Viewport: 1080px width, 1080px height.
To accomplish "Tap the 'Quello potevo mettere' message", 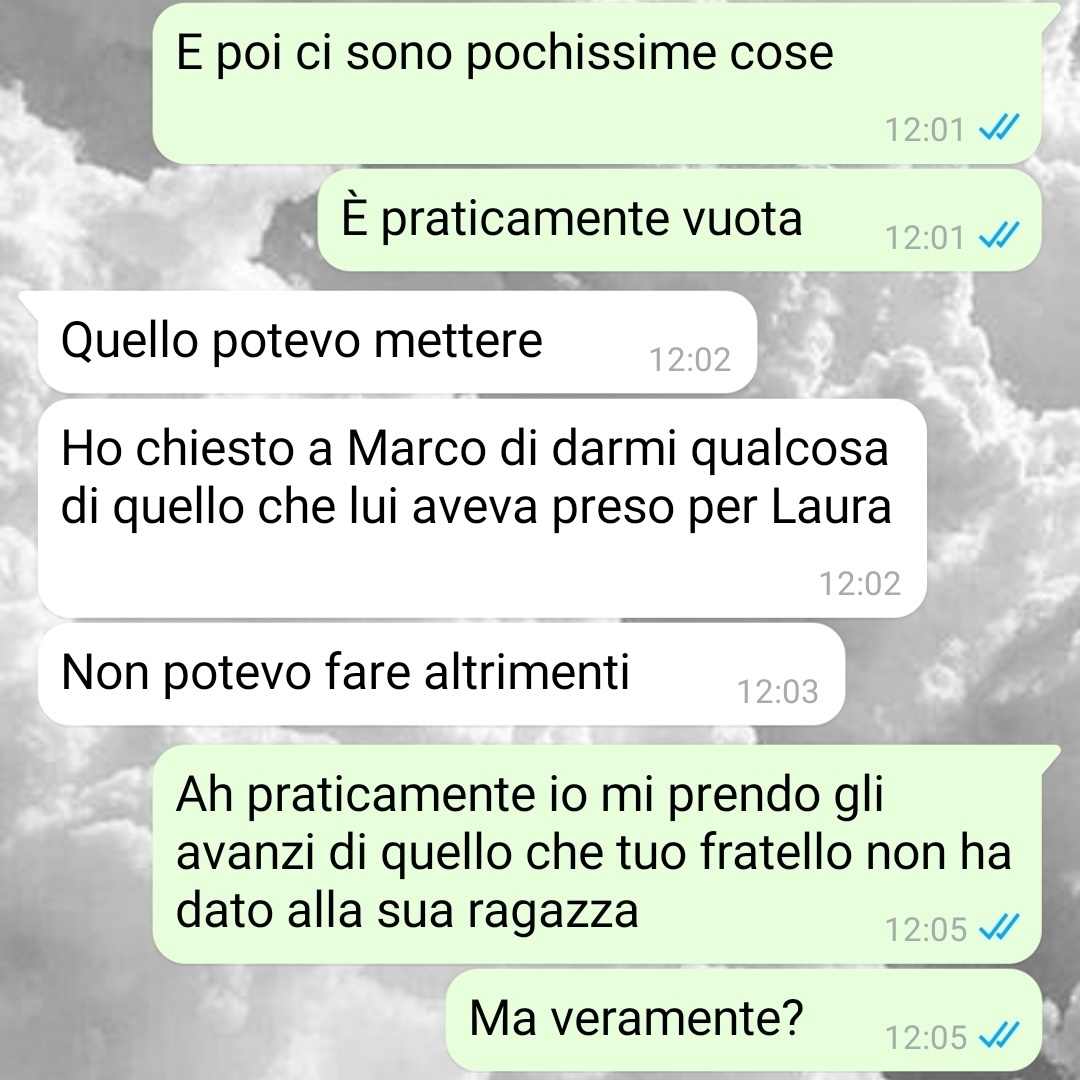I will tap(397, 342).
